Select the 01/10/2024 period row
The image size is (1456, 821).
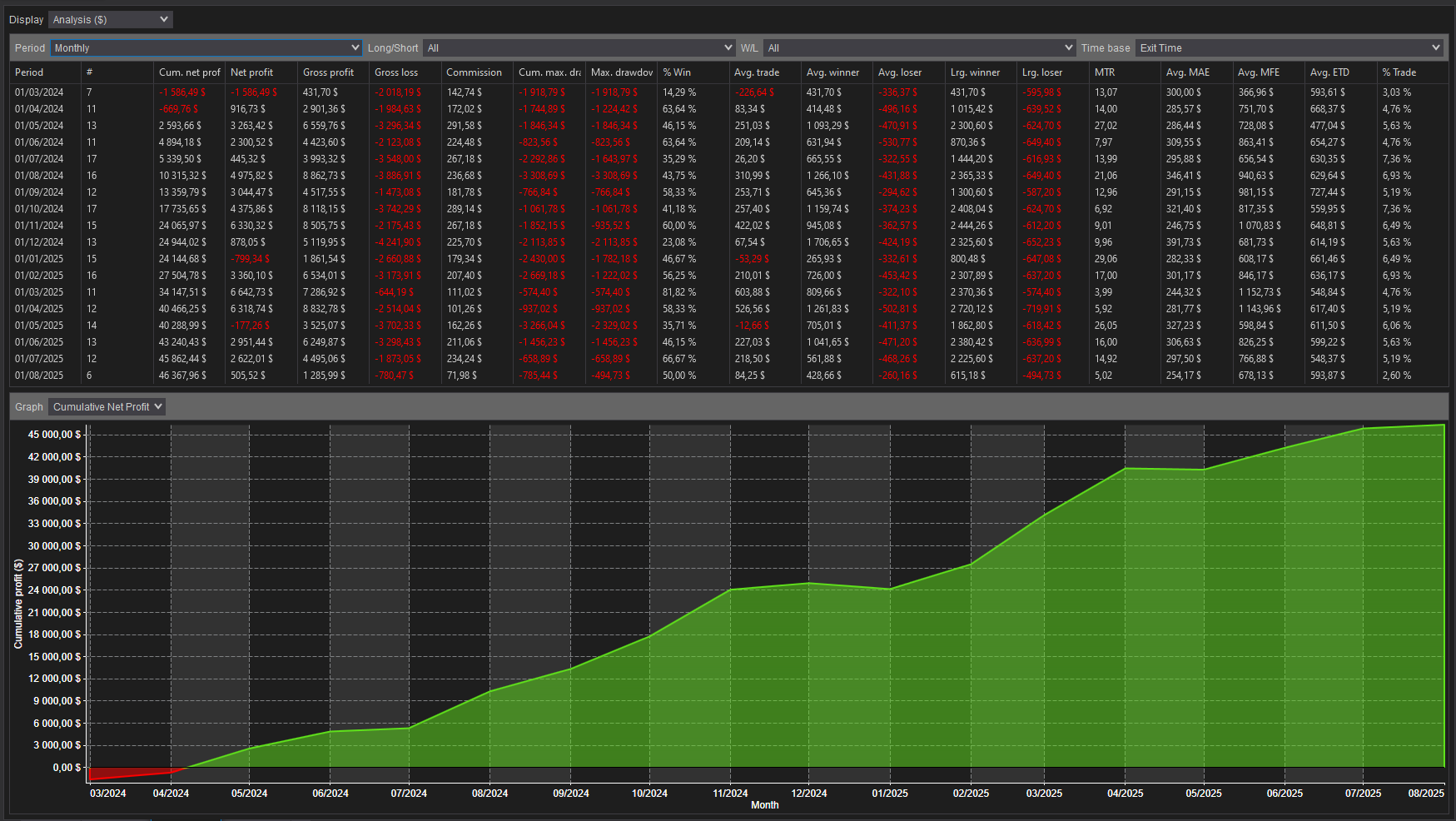click(x=728, y=209)
